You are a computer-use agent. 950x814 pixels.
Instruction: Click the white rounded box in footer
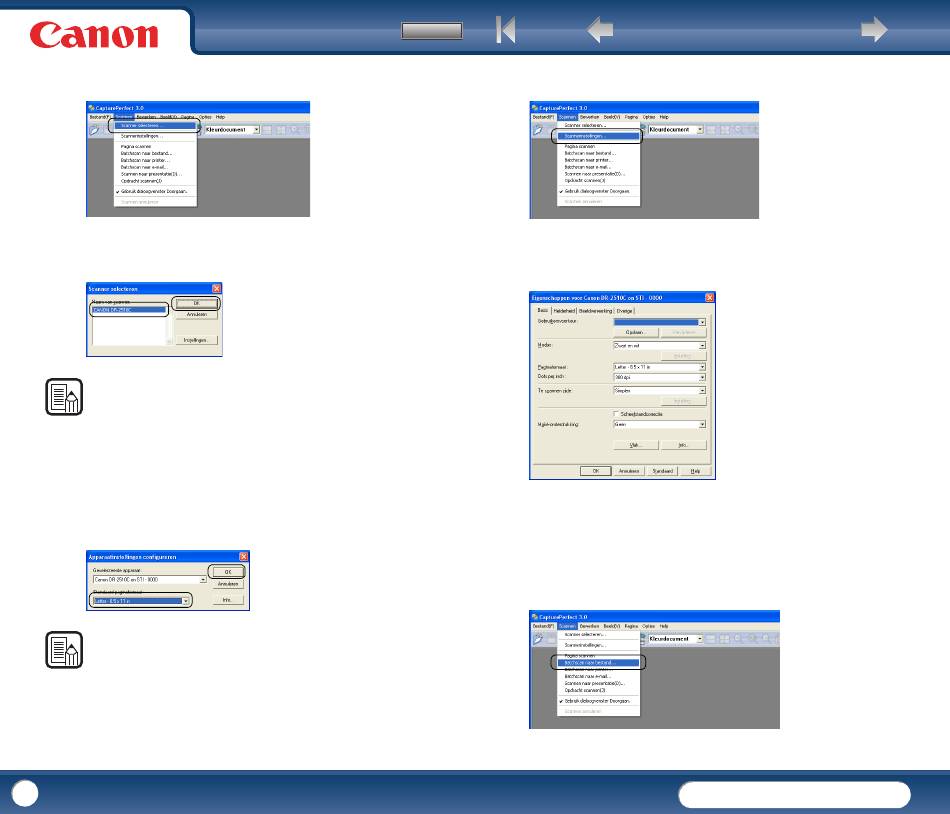(x=794, y=795)
